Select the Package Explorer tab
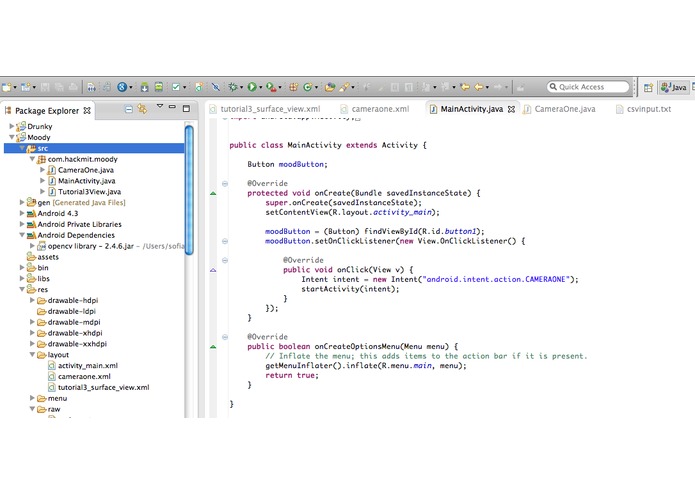The height and width of the screenshot is (494, 695). pos(47,111)
